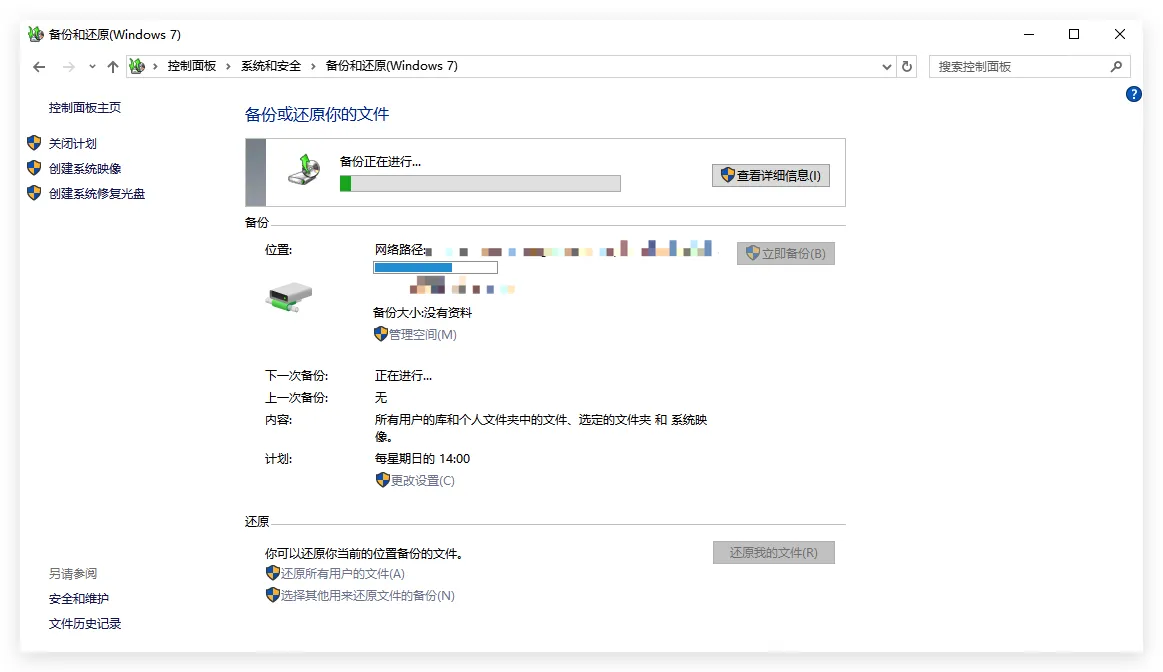Open 控制面板主页 in left sidebar
This screenshot has width=1163, height=672.
click(85, 108)
